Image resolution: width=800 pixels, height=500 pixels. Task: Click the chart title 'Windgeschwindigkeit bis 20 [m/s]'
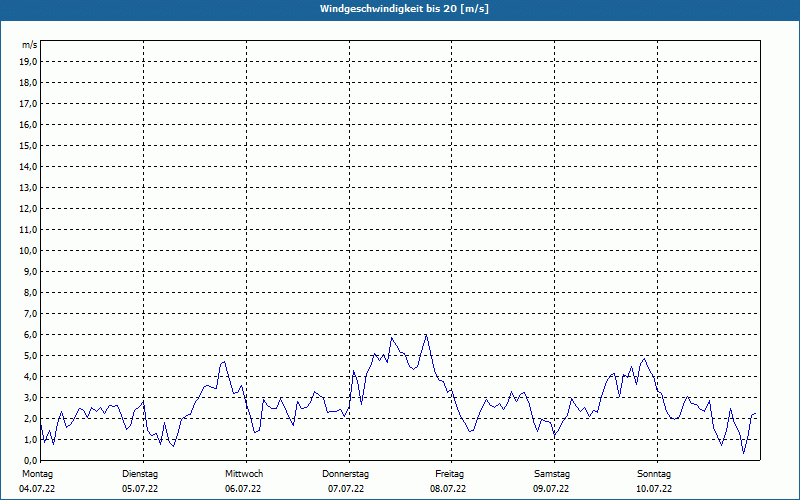point(404,9)
